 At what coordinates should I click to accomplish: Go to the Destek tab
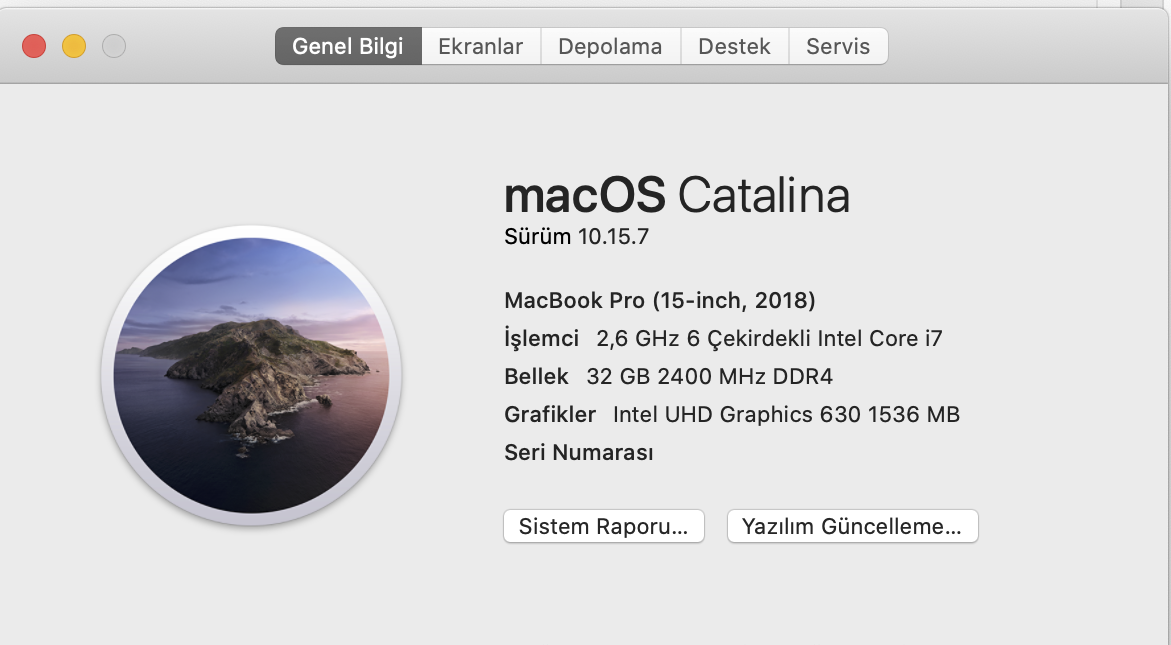coord(734,46)
